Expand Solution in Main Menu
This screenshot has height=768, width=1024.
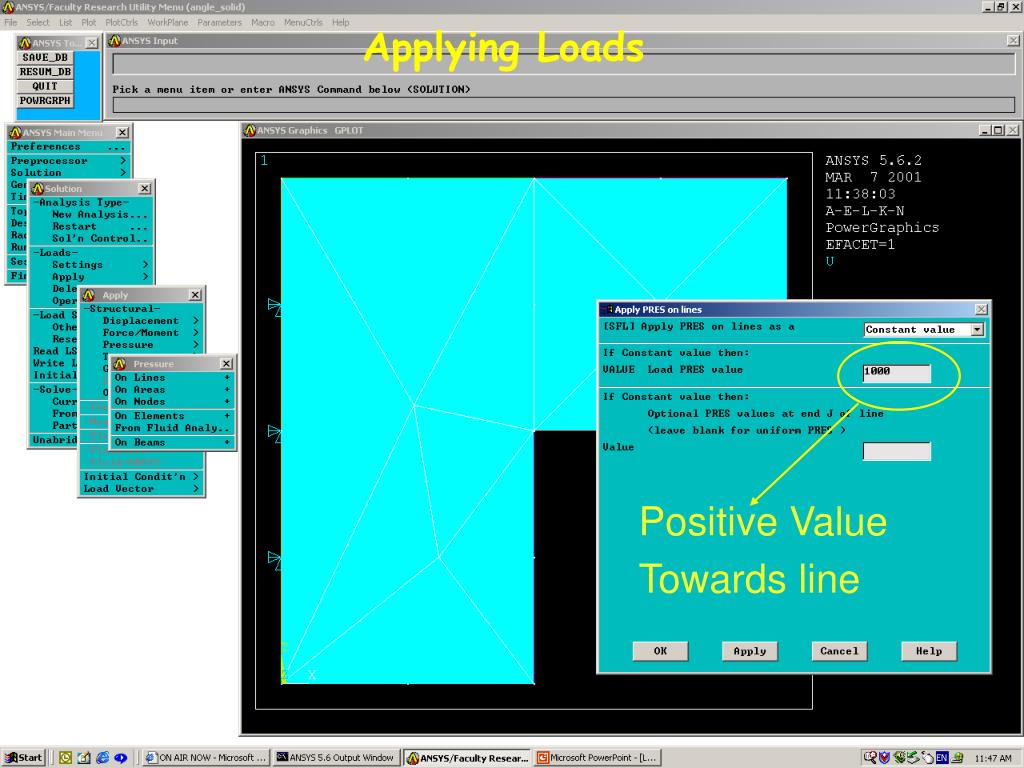68,172
